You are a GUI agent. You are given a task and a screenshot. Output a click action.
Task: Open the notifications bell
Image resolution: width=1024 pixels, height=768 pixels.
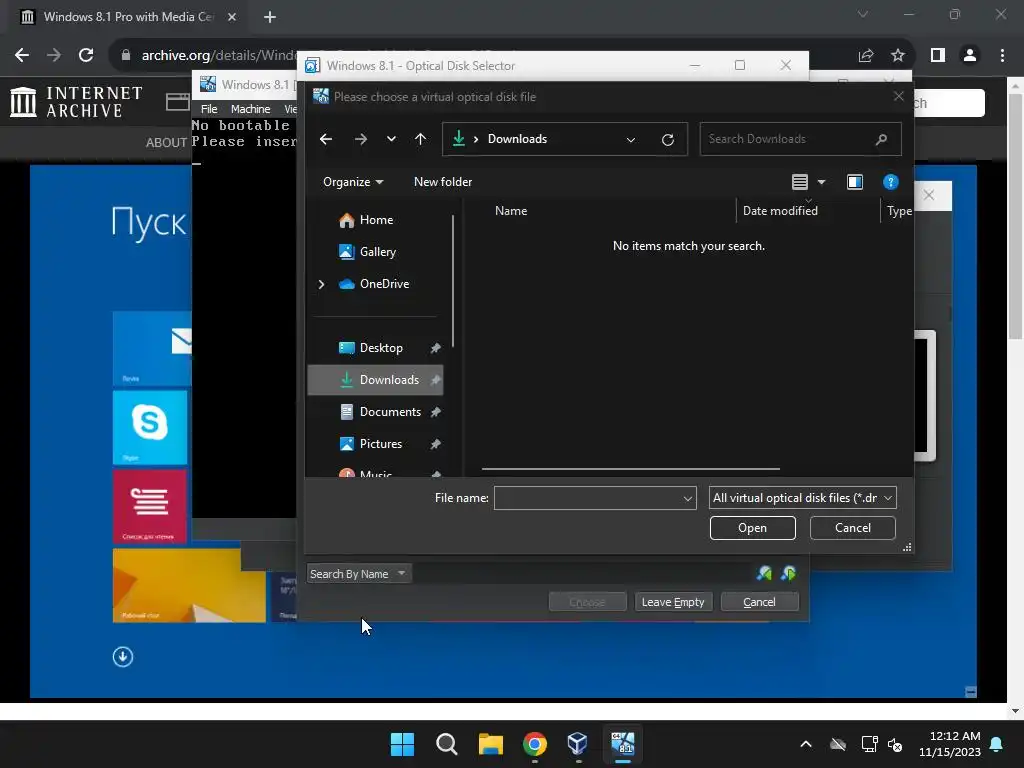[x=997, y=744]
